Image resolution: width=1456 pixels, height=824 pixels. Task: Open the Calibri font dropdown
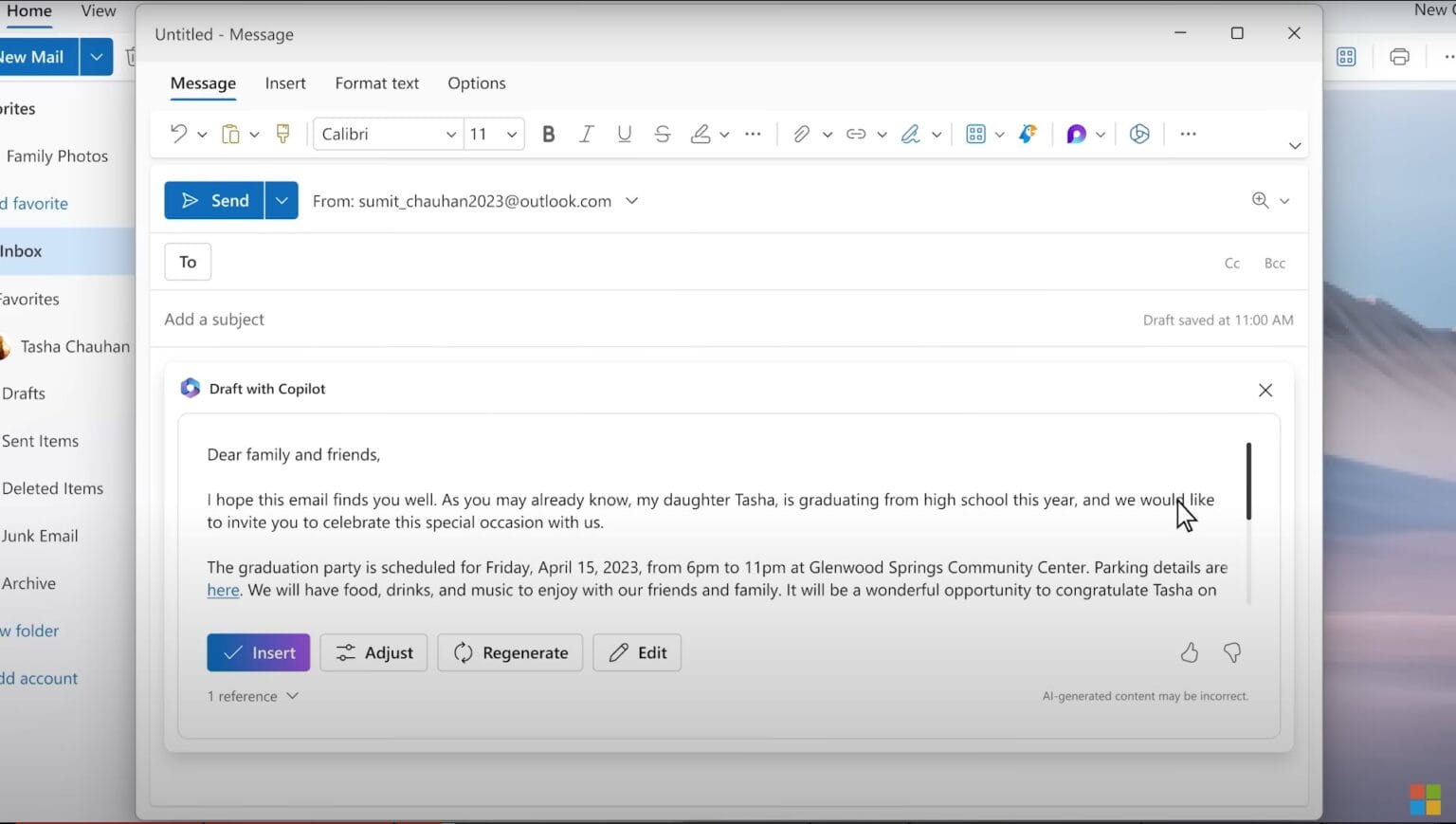coord(385,134)
